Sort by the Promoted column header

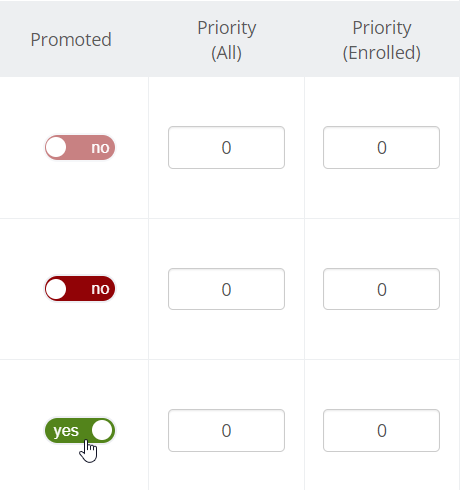71,40
